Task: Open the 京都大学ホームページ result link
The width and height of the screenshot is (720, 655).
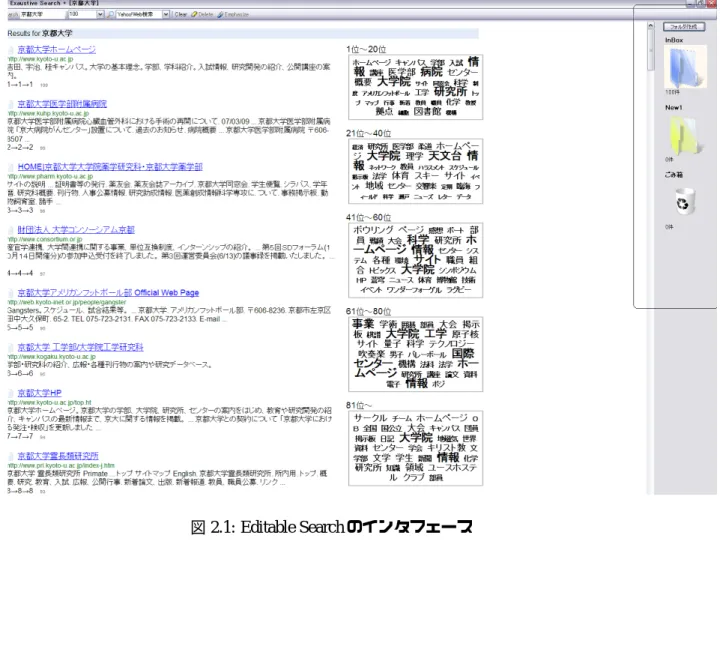Action: pos(56,49)
